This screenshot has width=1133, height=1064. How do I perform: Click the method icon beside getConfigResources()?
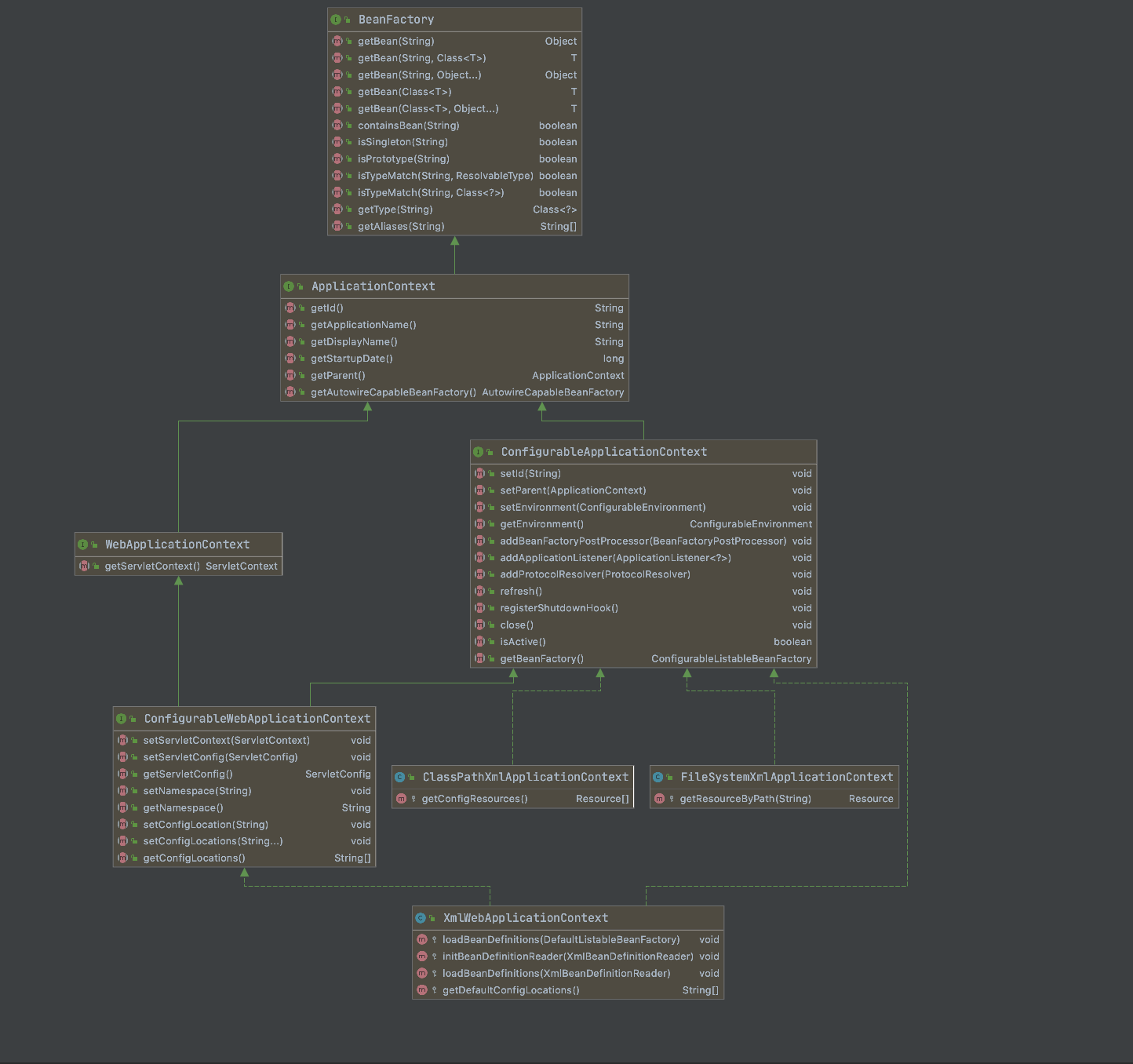click(x=402, y=799)
